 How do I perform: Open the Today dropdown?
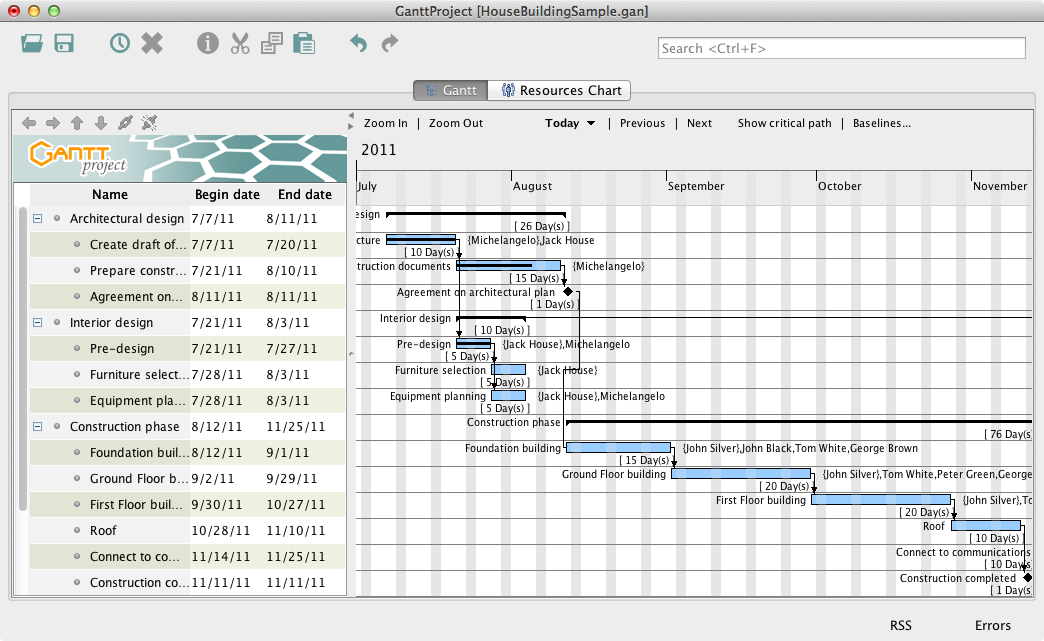click(x=570, y=123)
